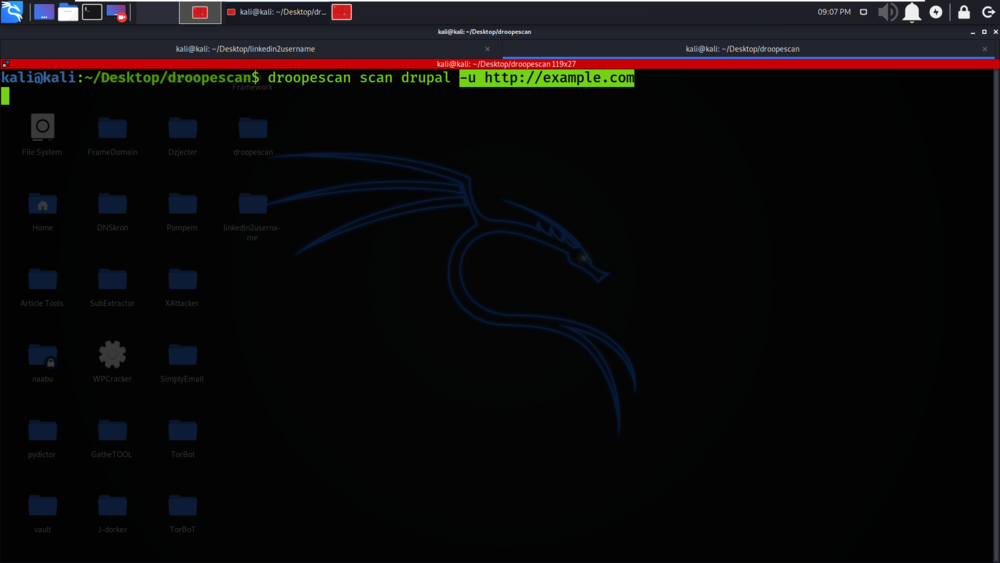Viewport: 1000px width, 563px height.
Task: Click the red icon after taskbar title
Action: pos(342,12)
